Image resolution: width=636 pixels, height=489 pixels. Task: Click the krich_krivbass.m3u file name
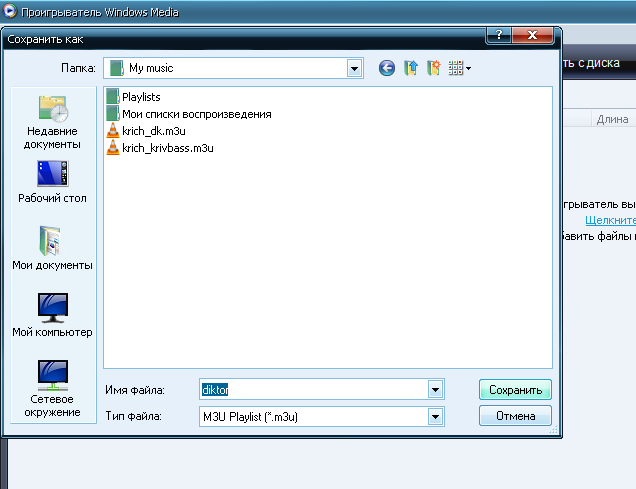click(168, 148)
